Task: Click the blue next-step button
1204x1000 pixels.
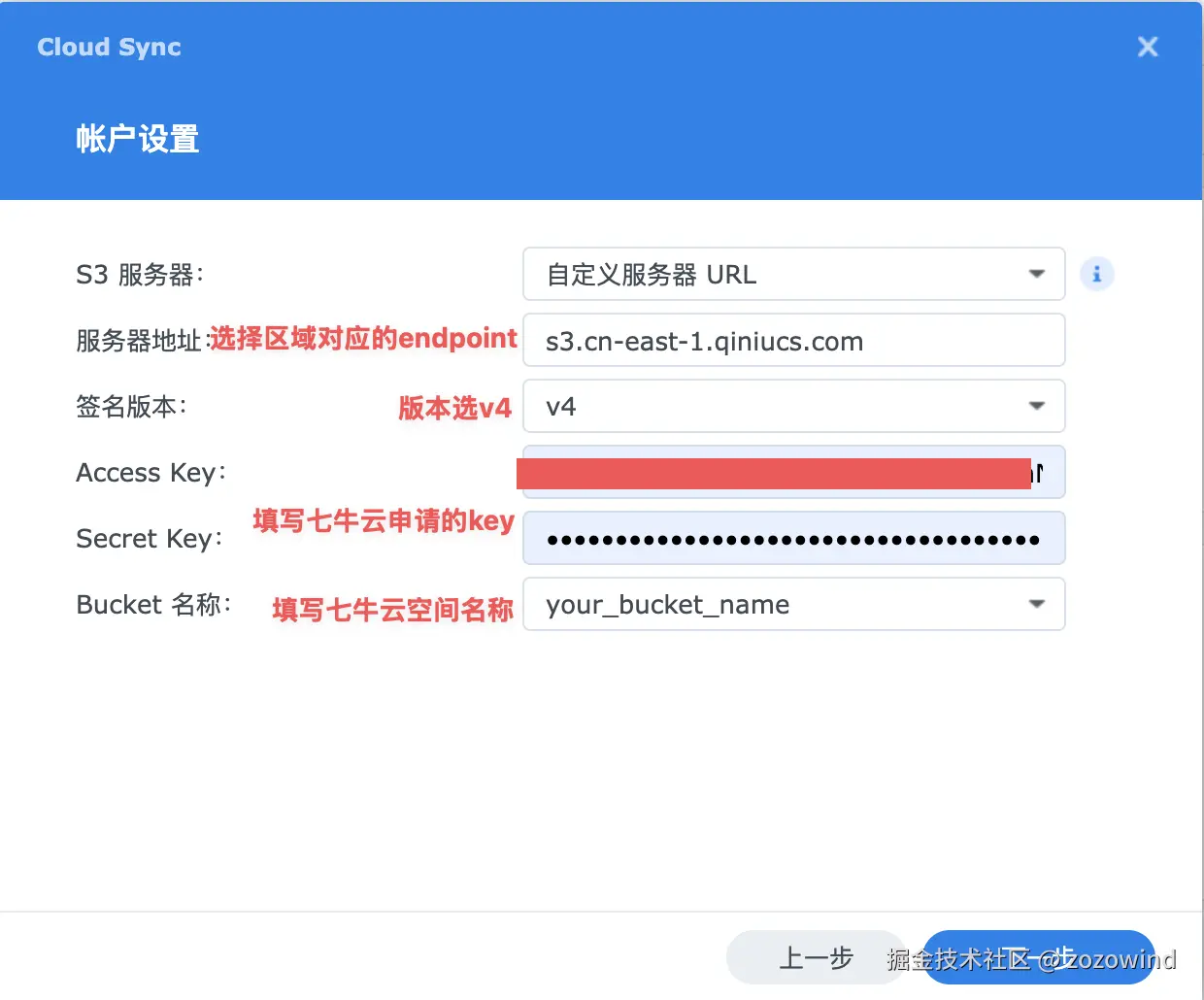Action: pos(1037,958)
